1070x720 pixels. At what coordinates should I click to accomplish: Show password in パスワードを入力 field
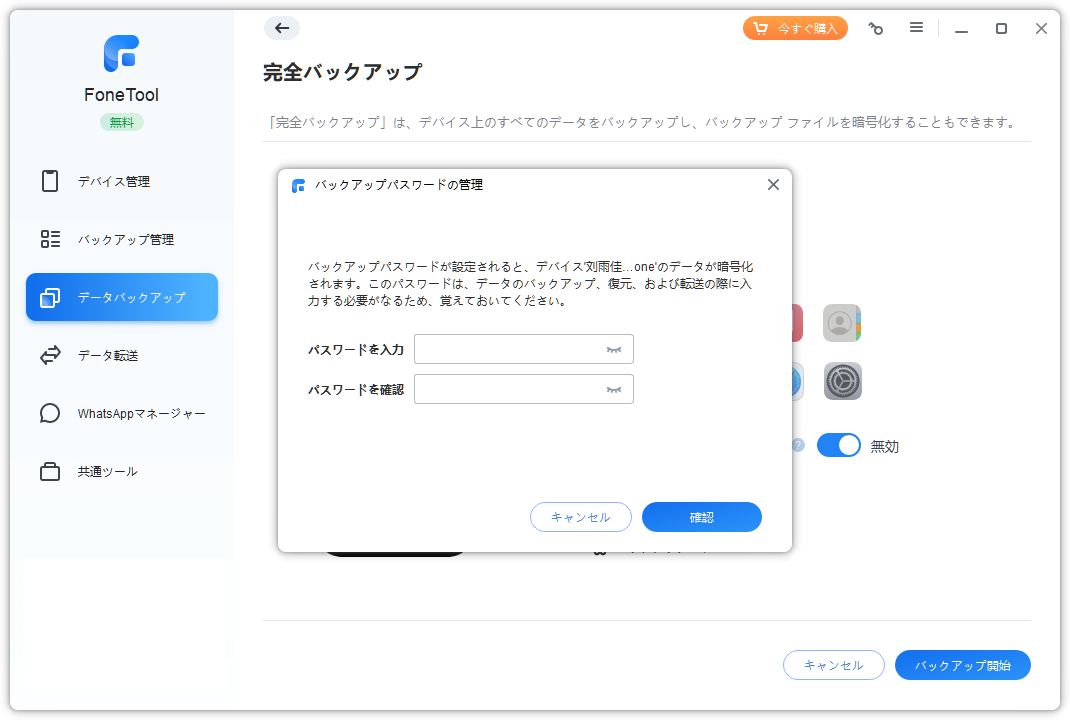(614, 349)
